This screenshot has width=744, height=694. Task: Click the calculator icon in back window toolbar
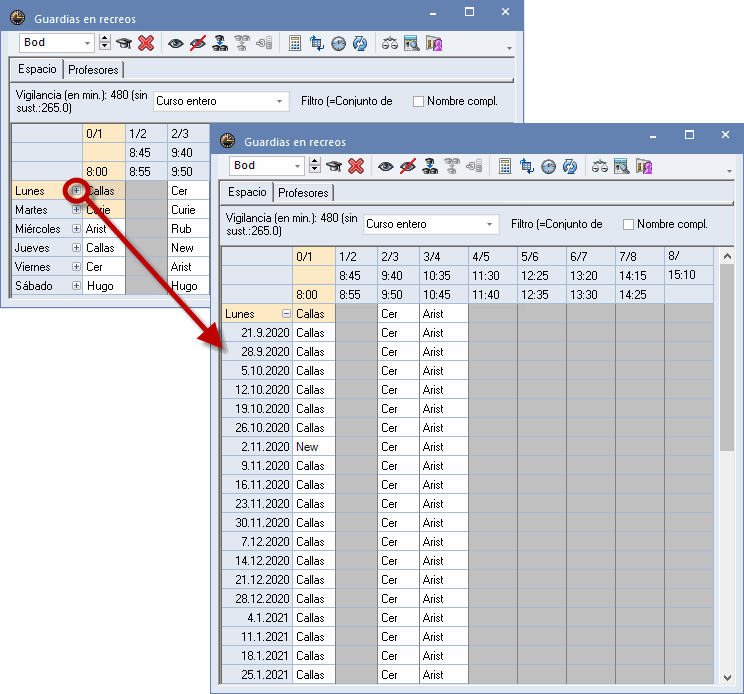(x=295, y=44)
